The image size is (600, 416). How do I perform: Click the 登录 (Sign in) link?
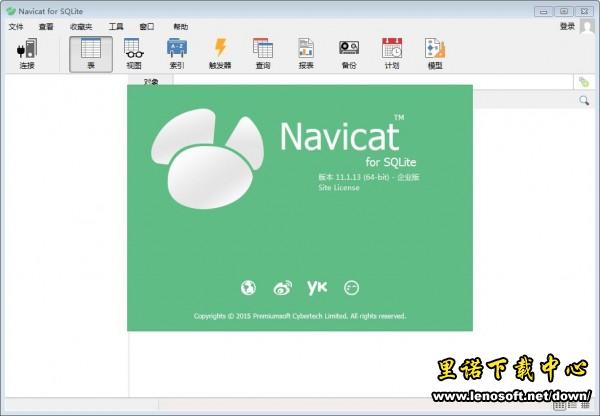pyautogui.click(x=567, y=26)
